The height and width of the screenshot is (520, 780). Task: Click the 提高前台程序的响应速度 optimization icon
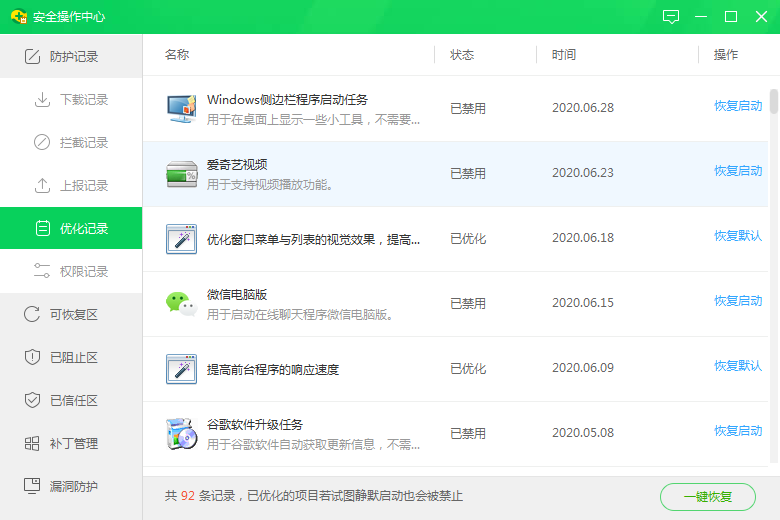pyautogui.click(x=181, y=369)
